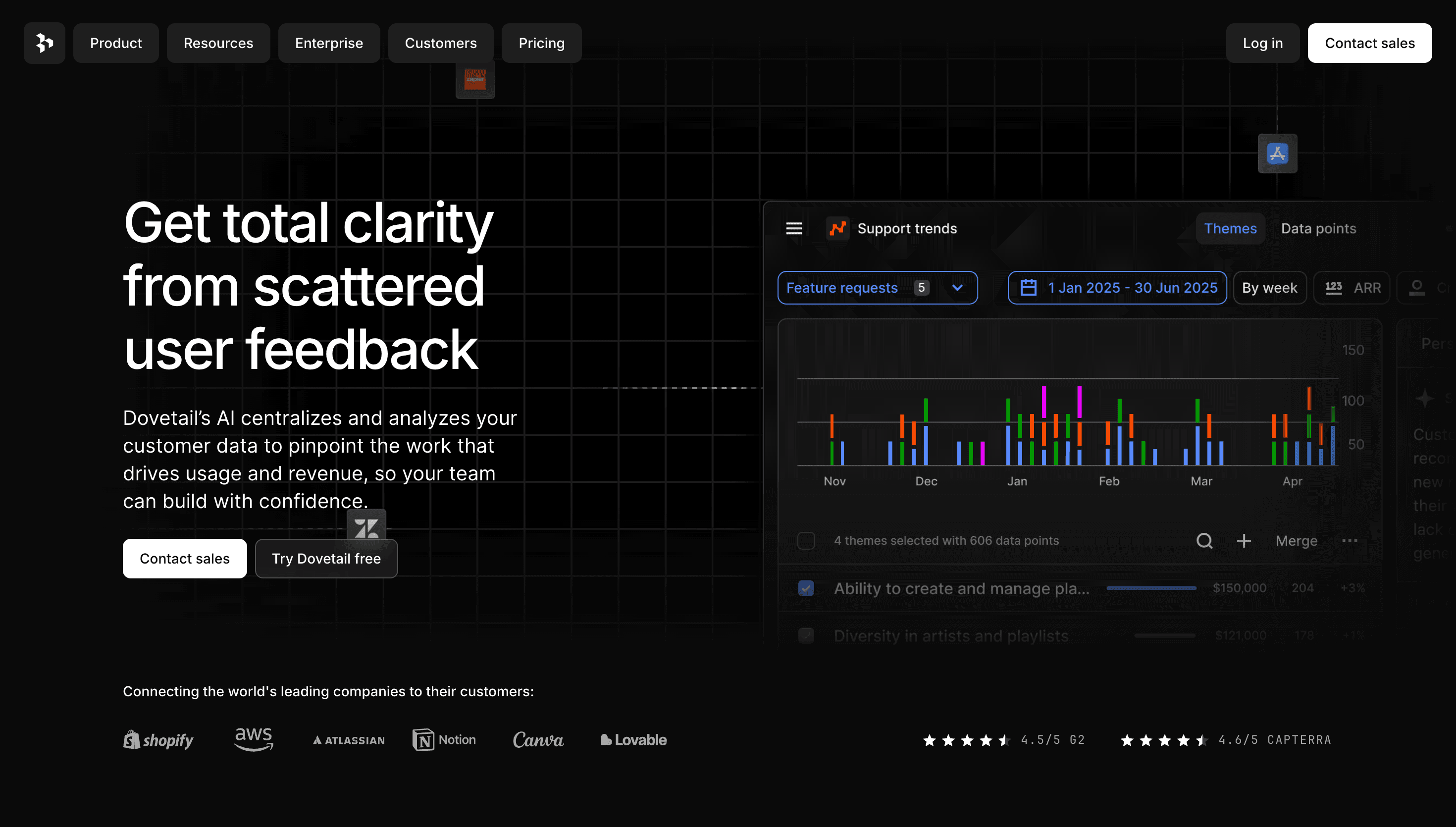Image resolution: width=1456 pixels, height=827 pixels.
Task: Open the 'By week' interval selector
Action: (x=1270, y=287)
